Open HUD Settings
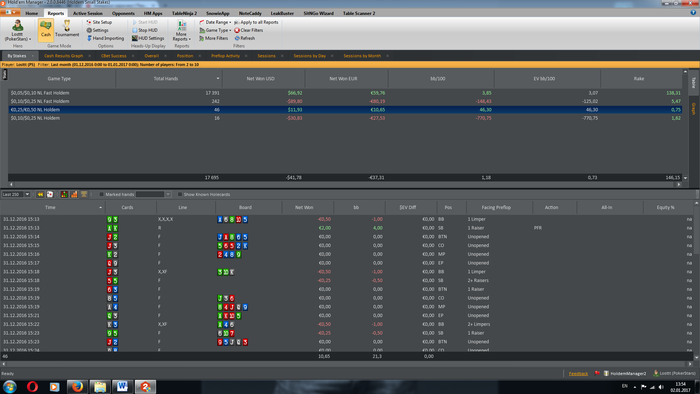700x394 pixels. click(148, 38)
